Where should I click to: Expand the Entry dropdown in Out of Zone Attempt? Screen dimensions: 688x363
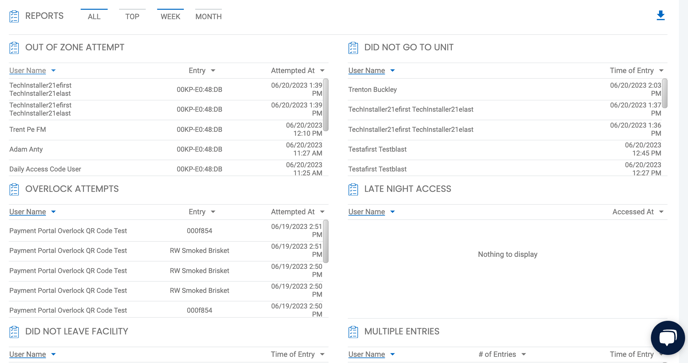[213, 71]
